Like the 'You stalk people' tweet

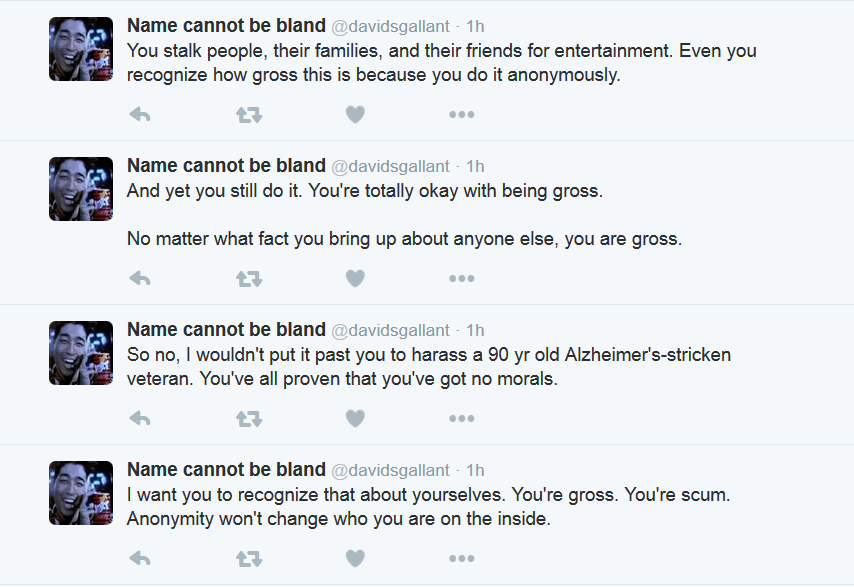[355, 114]
